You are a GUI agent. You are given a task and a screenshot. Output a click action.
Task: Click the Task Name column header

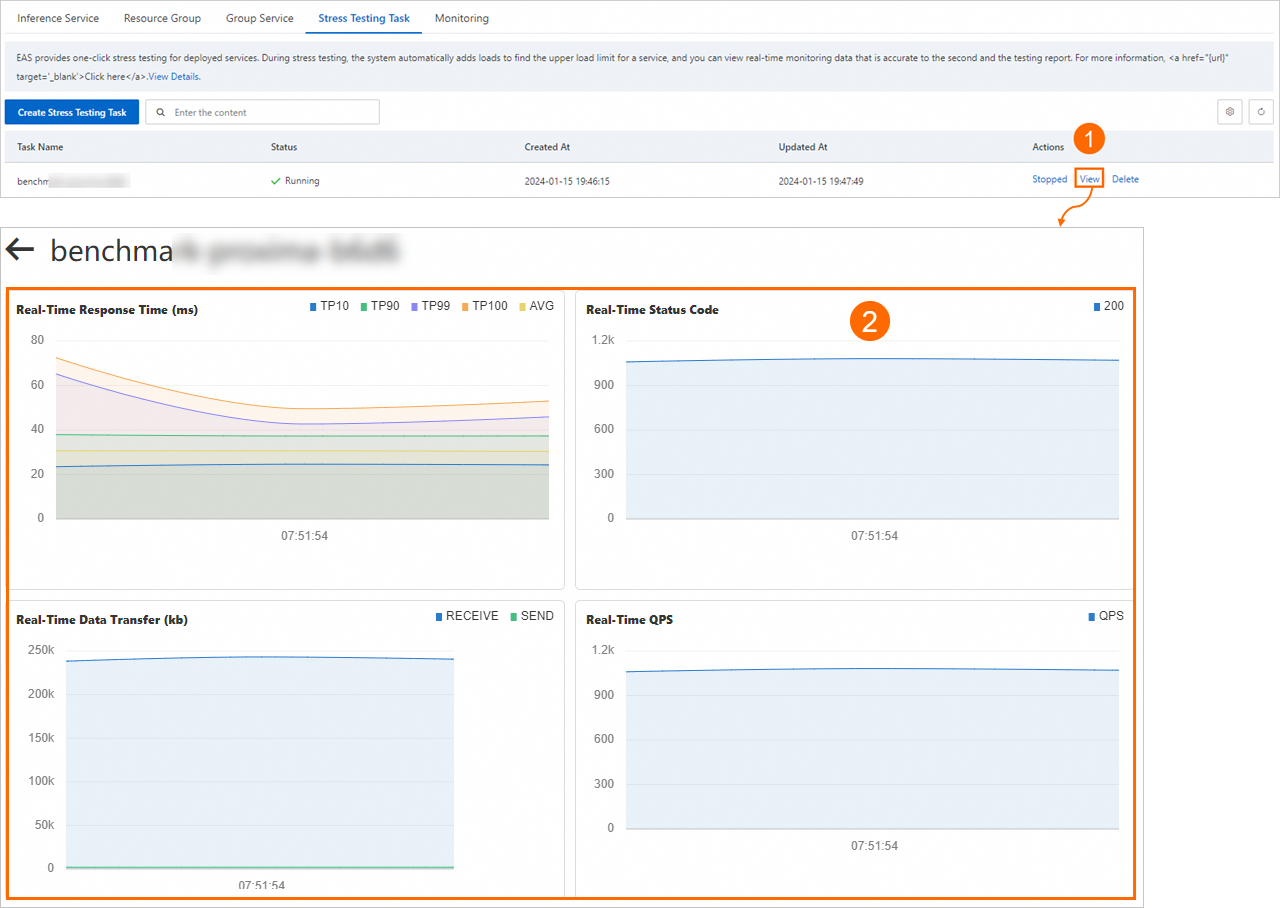coord(40,147)
